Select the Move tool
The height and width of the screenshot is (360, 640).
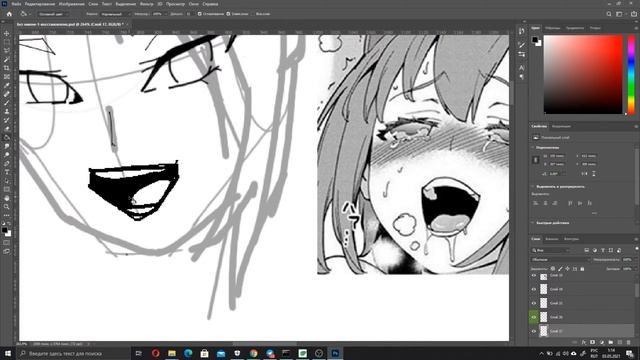[7, 33]
